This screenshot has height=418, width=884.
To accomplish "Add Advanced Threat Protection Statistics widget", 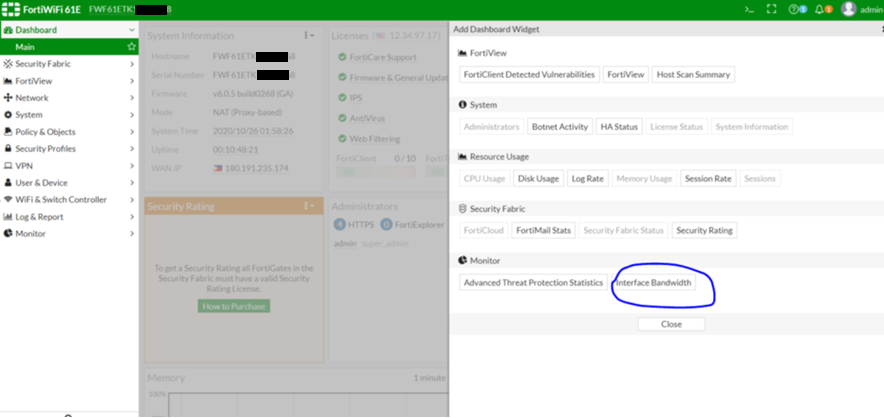I will tap(533, 283).
